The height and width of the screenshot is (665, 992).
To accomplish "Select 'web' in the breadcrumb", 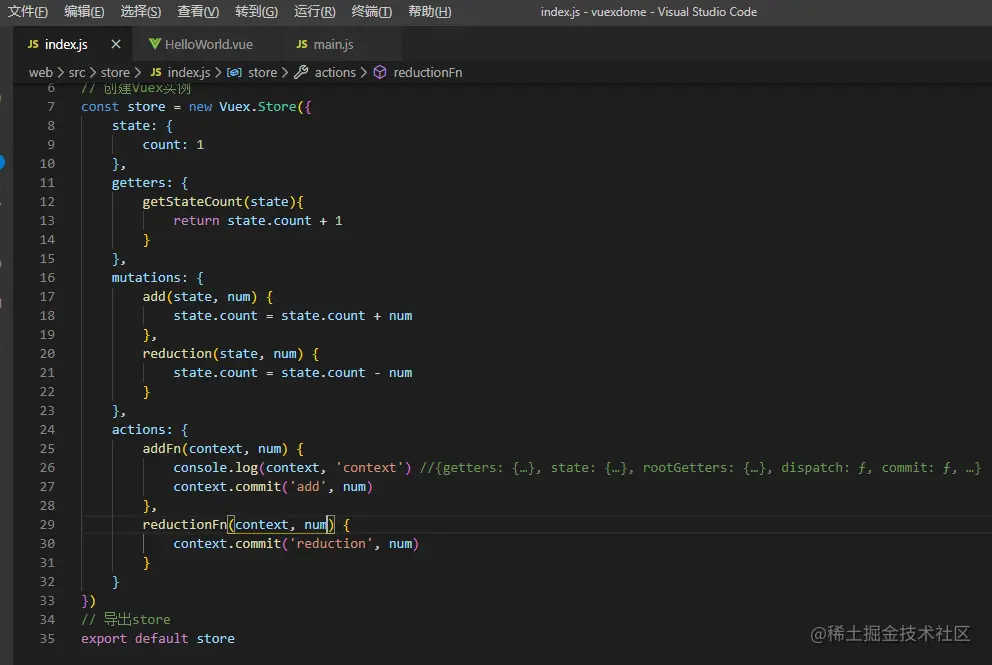I will pyautogui.click(x=40, y=73).
